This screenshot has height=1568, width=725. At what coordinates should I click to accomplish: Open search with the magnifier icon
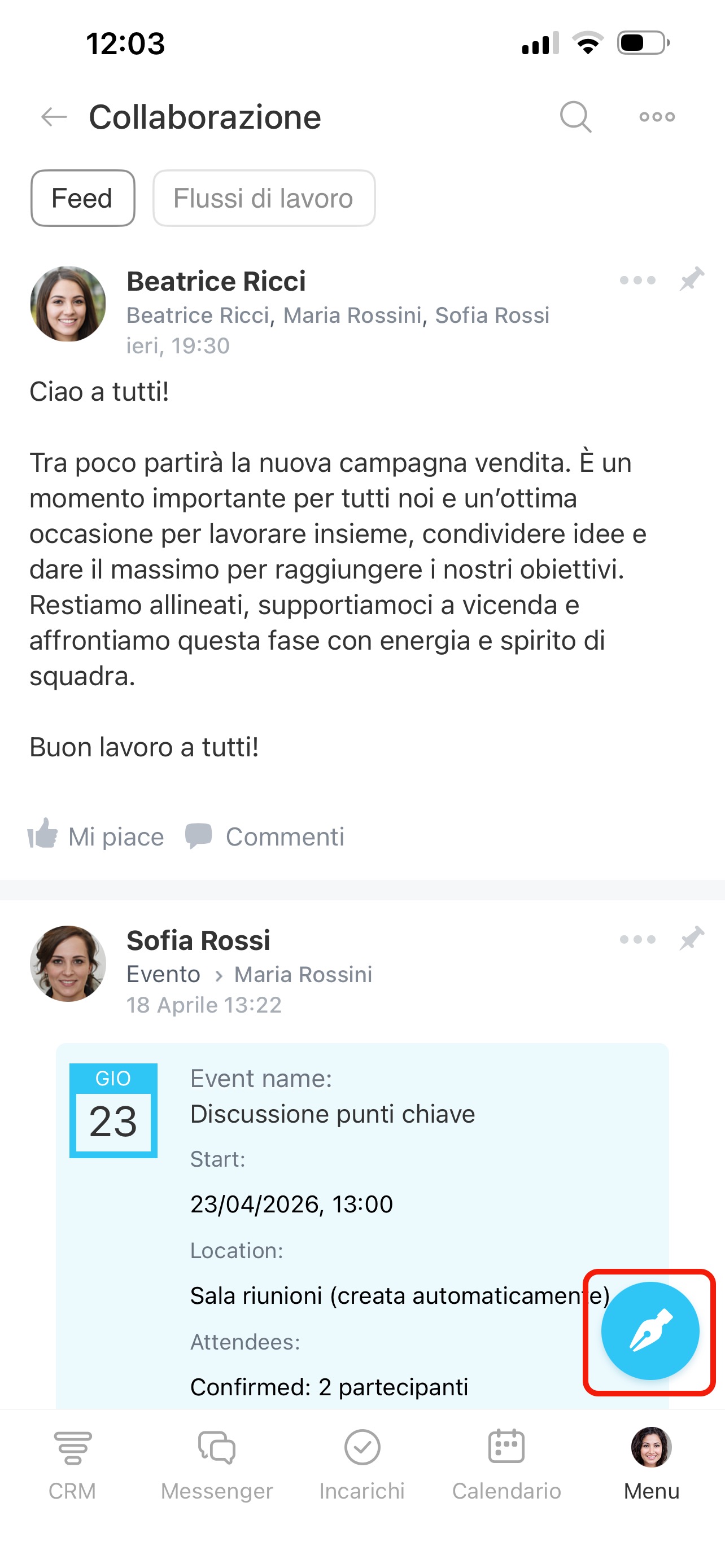(x=575, y=116)
